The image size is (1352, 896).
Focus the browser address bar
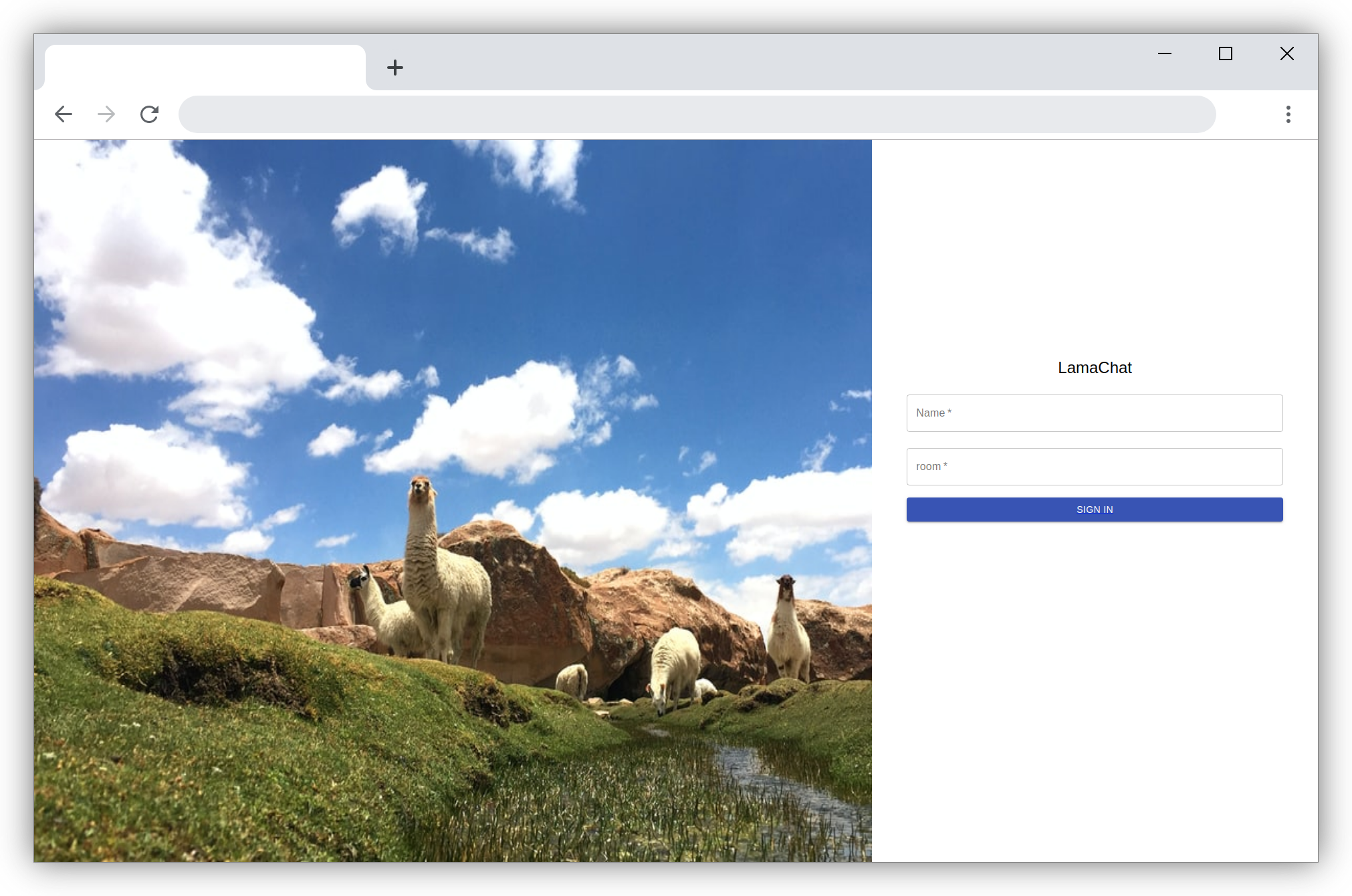pos(697,114)
